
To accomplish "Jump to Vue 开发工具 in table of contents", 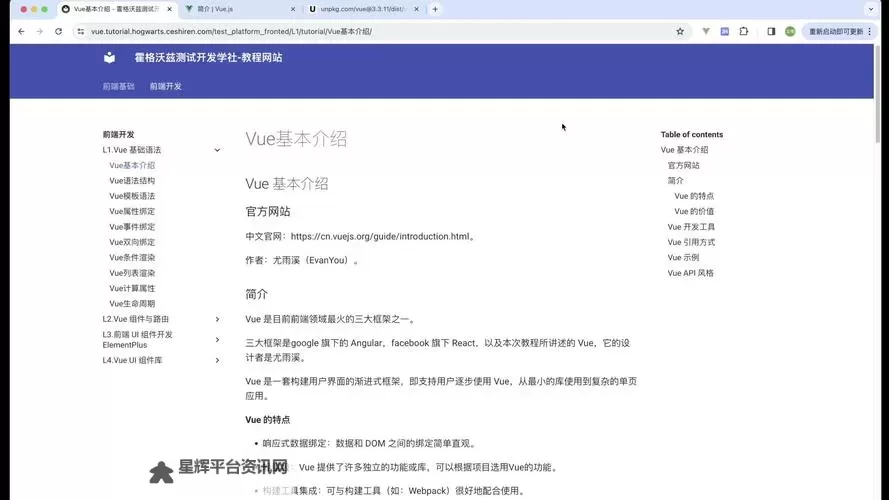I will click(x=691, y=227).
